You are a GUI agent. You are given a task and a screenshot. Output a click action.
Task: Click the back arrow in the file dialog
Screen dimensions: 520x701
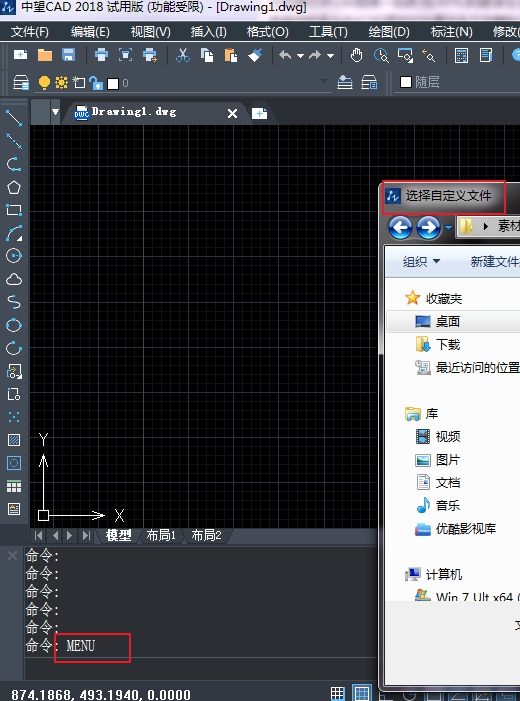[x=400, y=228]
